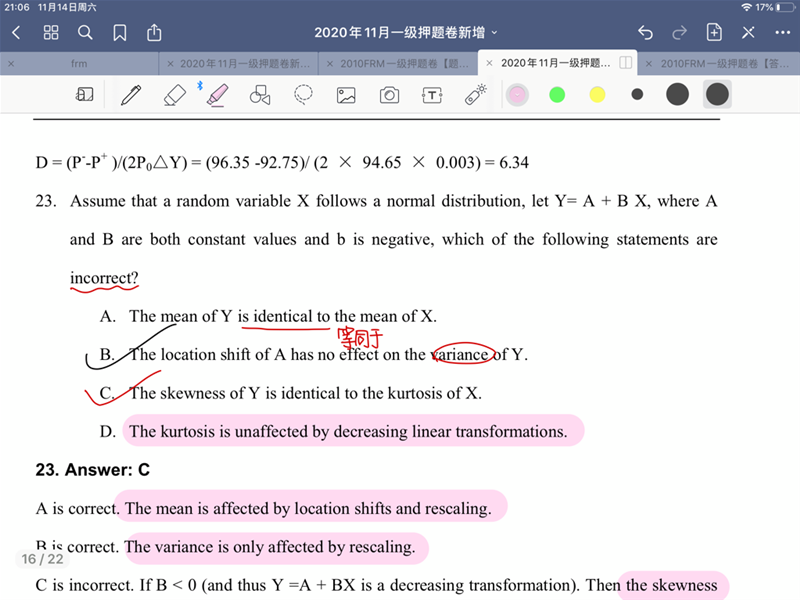Tap the 21:06 clock in status bar

coord(17,7)
